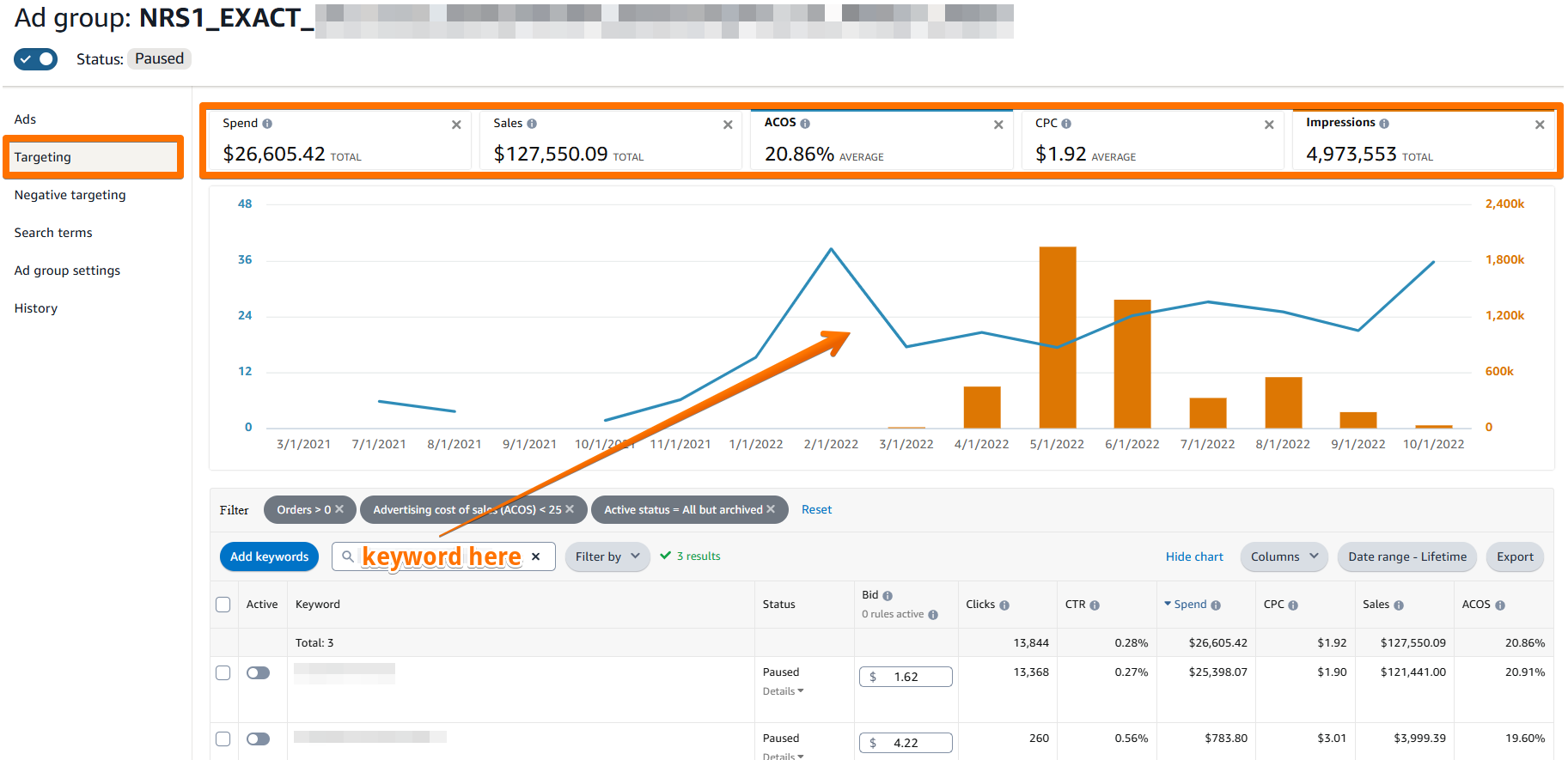The width and height of the screenshot is (1568, 760).
Task: Open the Targeting section
Action: (93, 157)
